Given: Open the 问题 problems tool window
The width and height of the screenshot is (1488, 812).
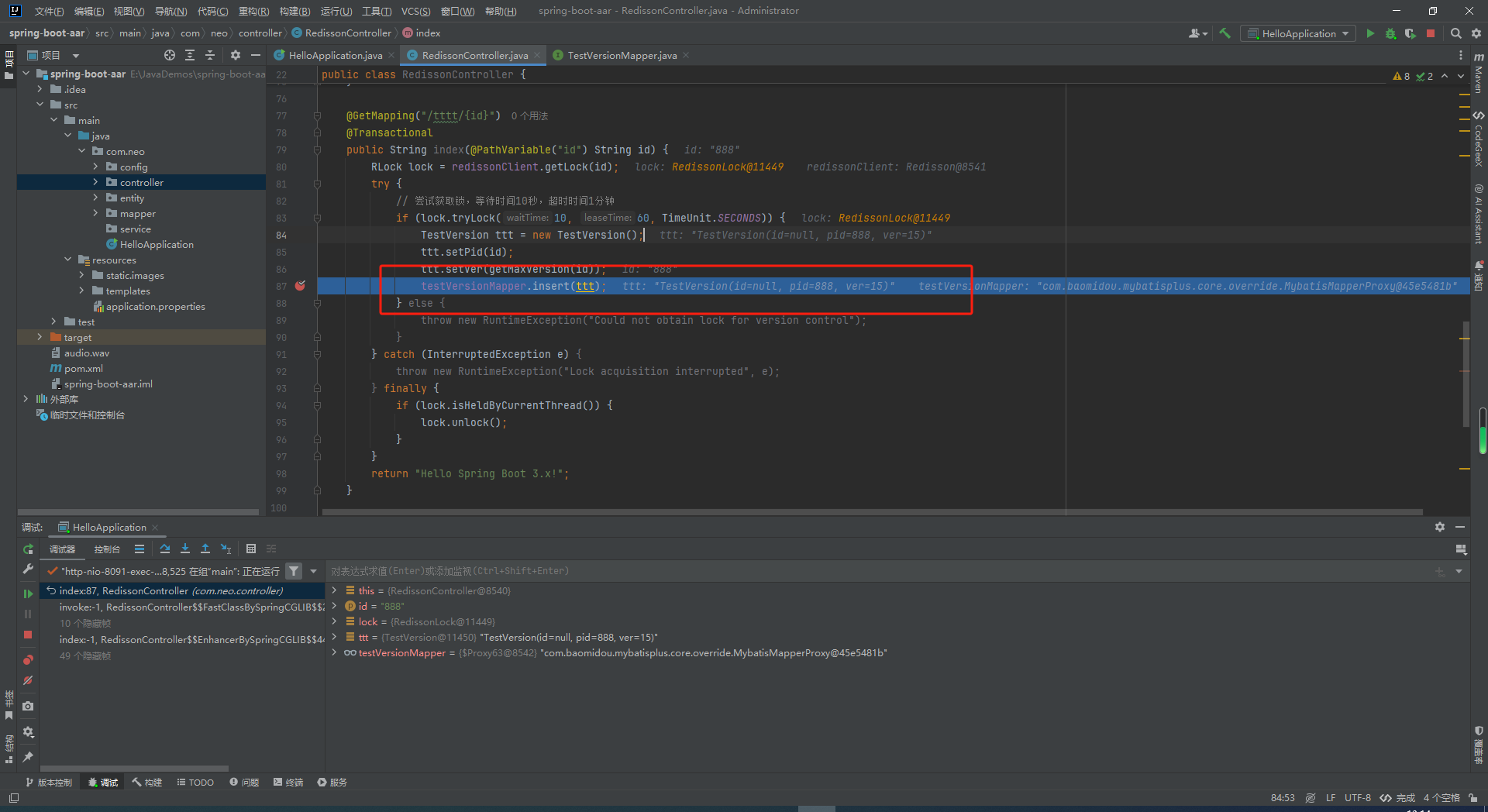Looking at the screenshot, I should click(x=244, y=783).
